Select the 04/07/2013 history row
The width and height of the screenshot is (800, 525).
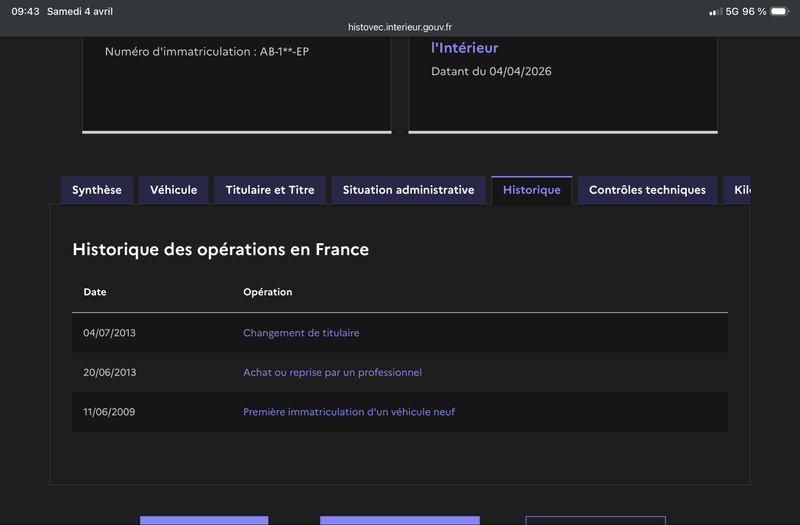[400, 333]
